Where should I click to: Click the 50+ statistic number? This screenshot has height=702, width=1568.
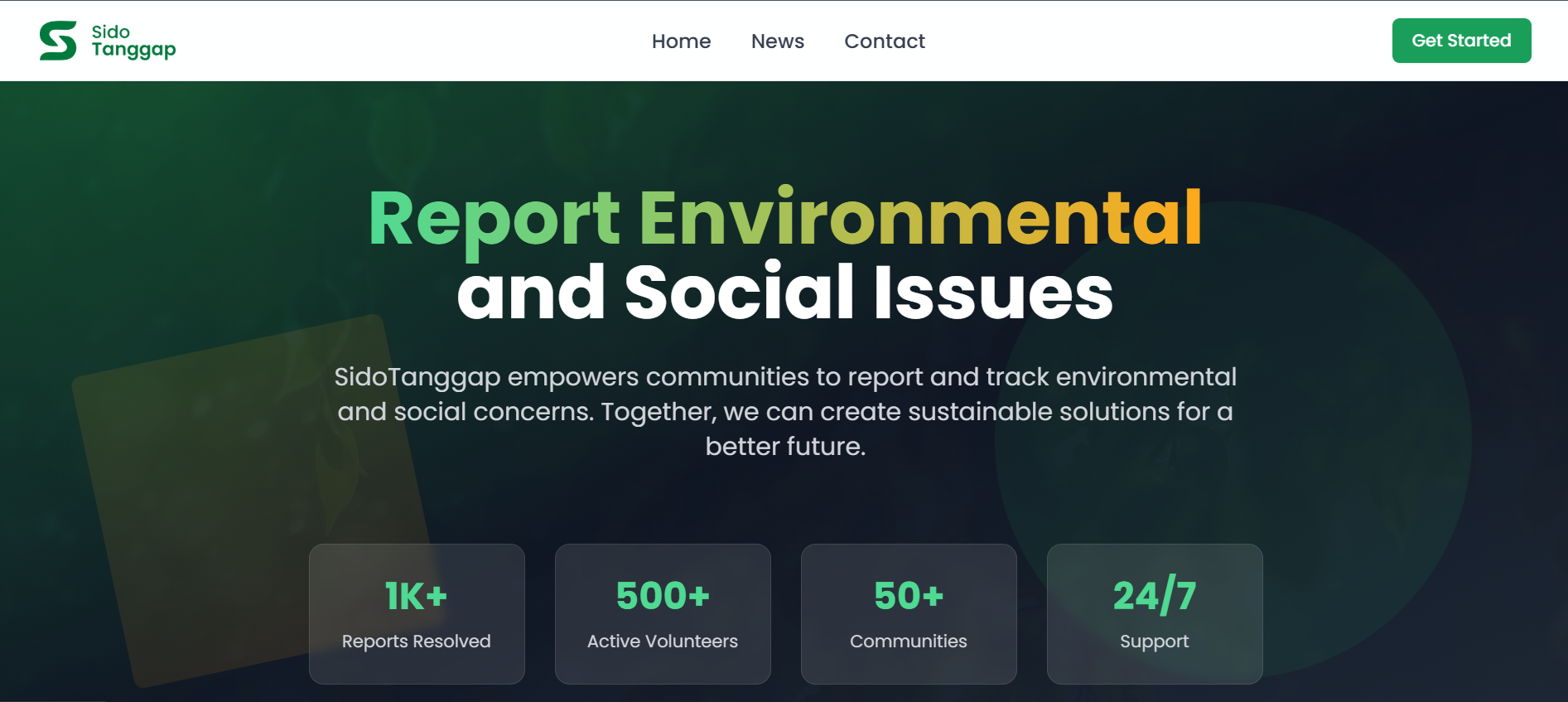click(x=909, y=596)
